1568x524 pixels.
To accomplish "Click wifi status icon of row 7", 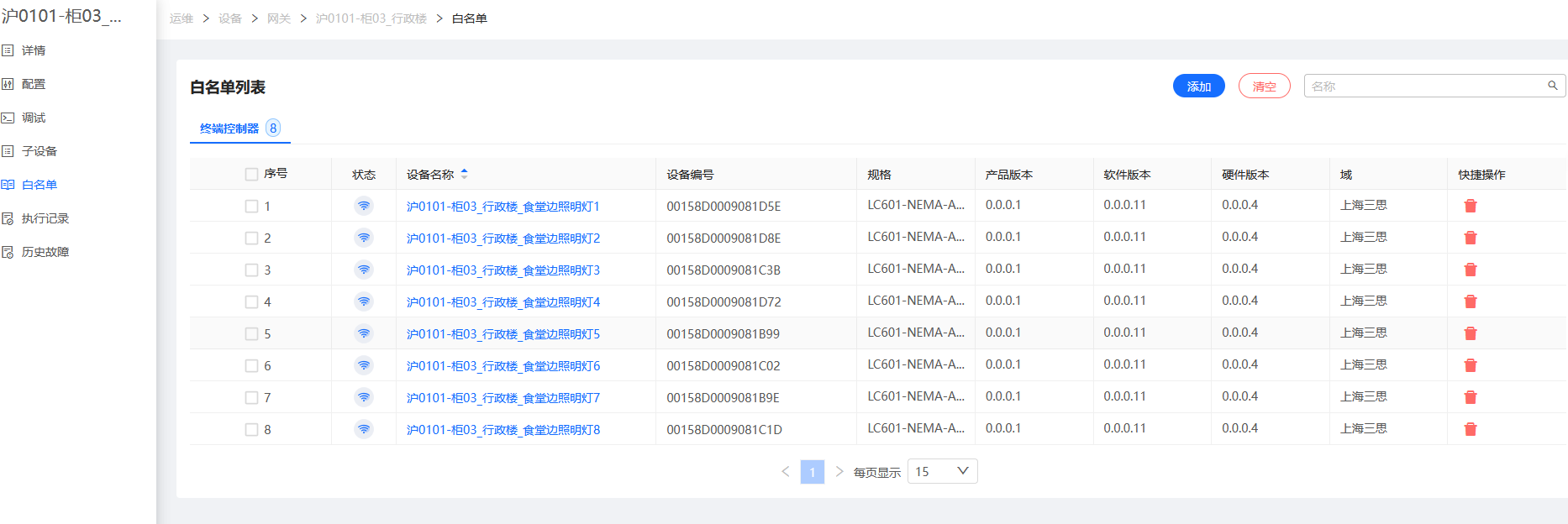I will tap(364, 397).
